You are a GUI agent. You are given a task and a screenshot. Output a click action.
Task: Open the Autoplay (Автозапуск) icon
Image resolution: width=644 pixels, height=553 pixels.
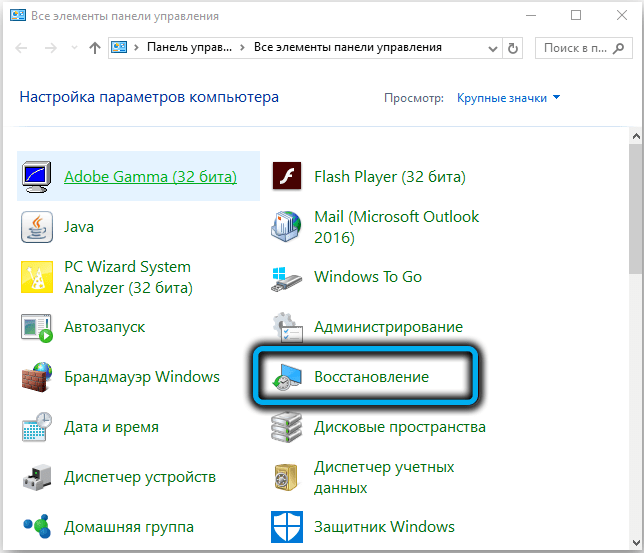[x=37, y=327]
